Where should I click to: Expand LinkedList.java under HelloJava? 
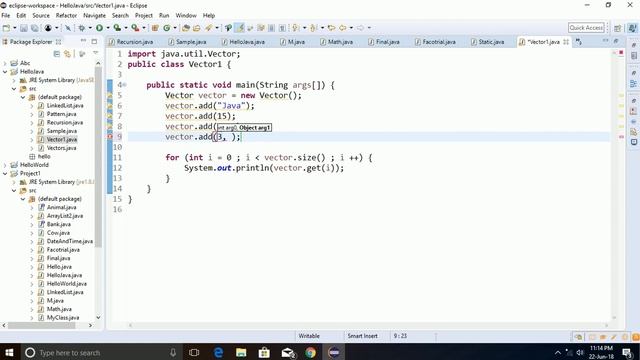(32, 106)
